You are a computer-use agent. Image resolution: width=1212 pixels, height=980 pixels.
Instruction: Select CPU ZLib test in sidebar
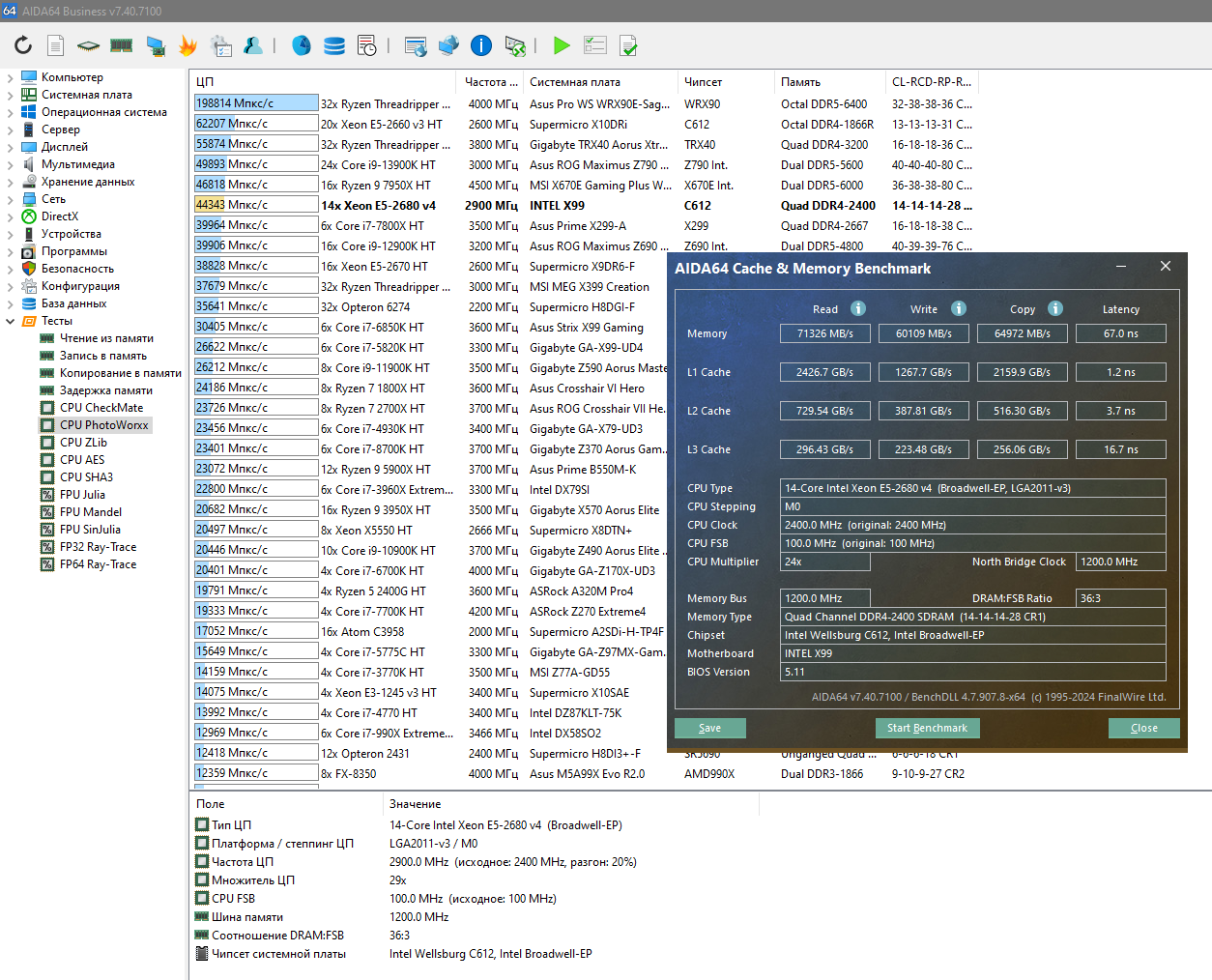(x=83, y=443)
